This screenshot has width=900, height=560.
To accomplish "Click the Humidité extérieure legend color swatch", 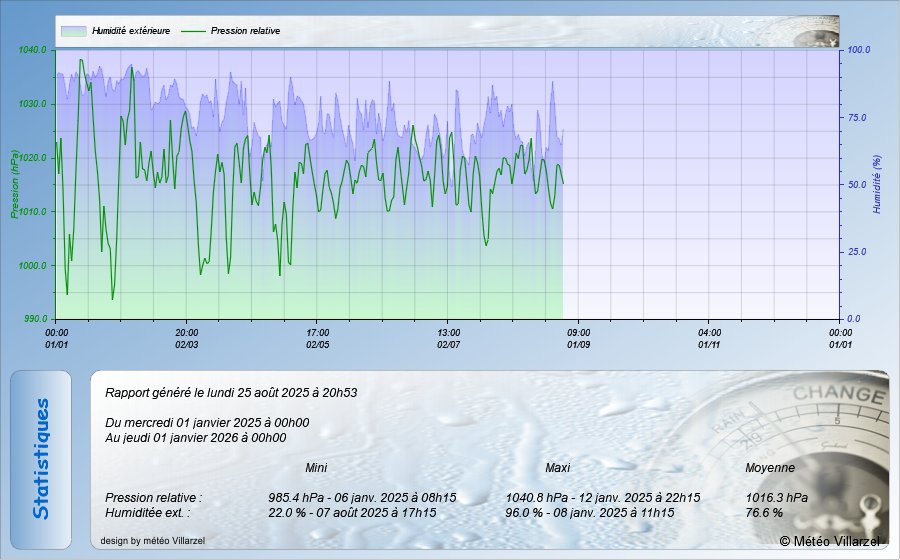I will pos(73,31).
